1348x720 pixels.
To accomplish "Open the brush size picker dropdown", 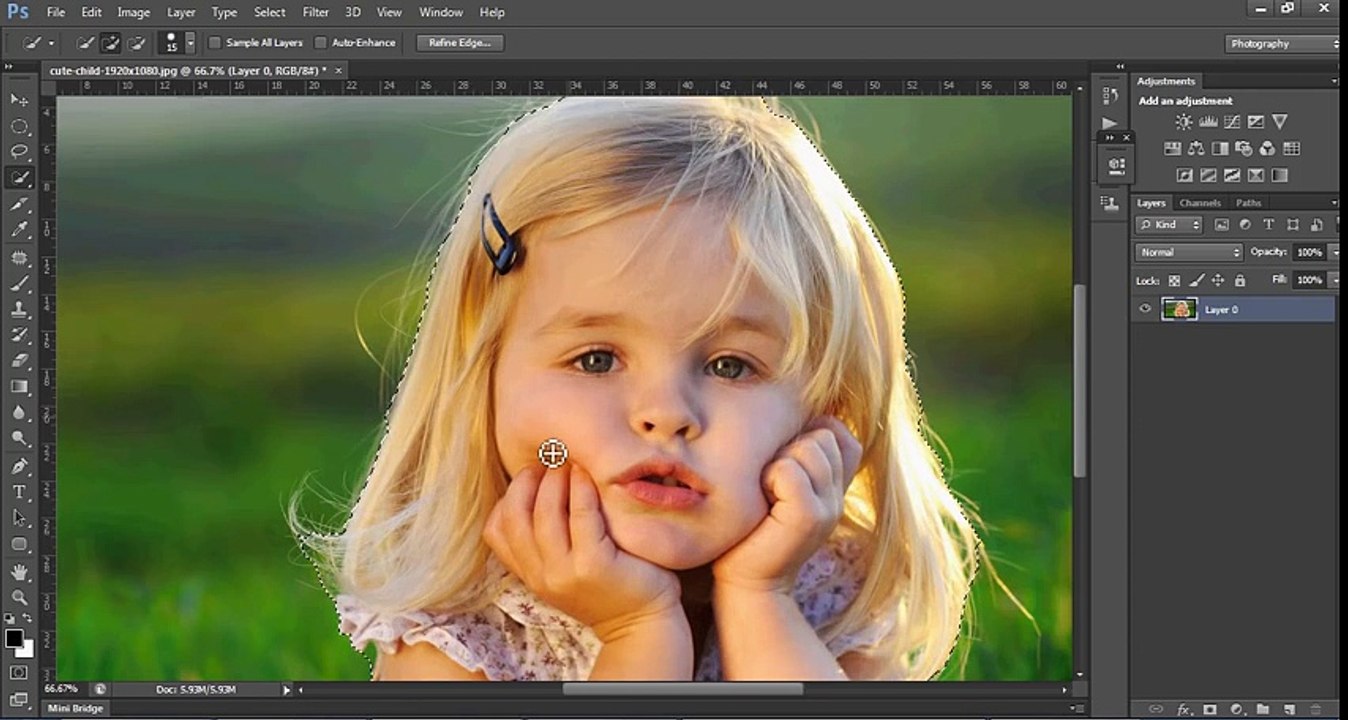I will [x=190, y=43].
